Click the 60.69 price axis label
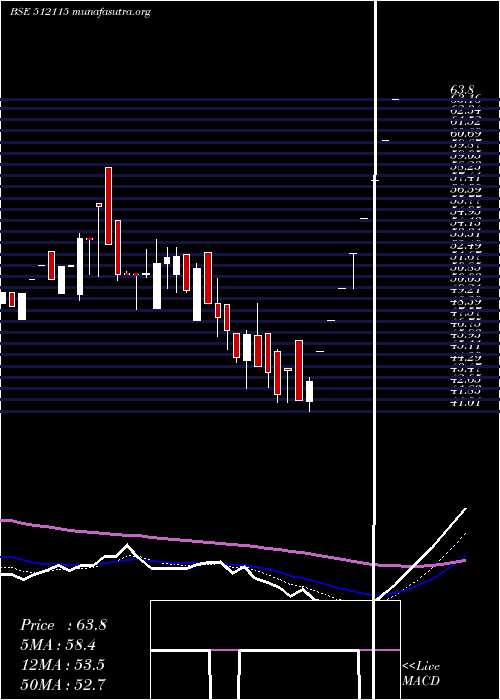500x700 pixels. pyautogui.click(x=465, y=133)
